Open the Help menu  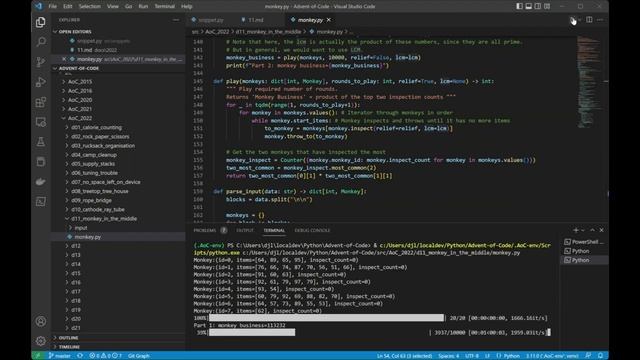[x=187, y=6]
